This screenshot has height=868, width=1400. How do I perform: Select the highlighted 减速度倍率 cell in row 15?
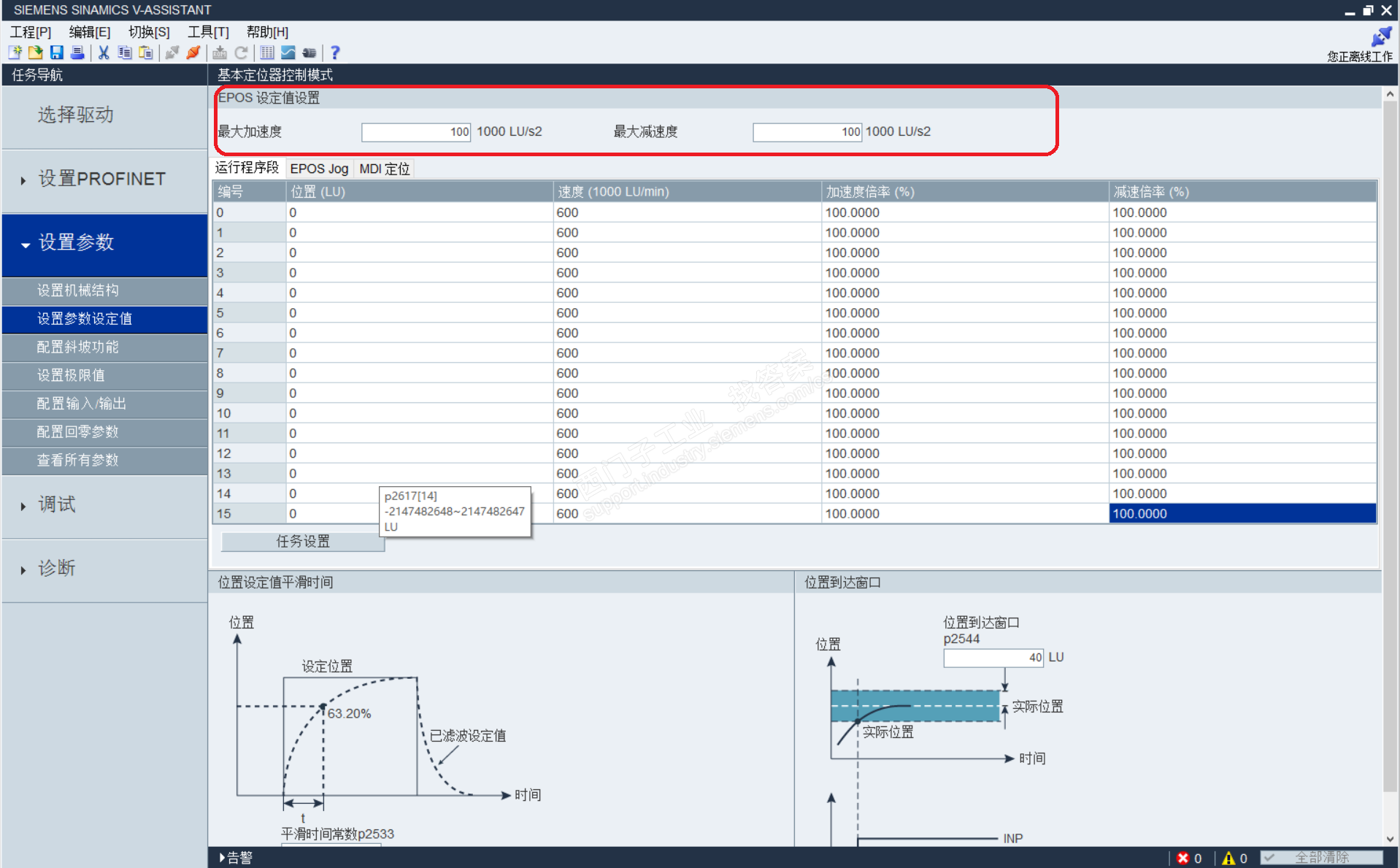point(1243,514)
